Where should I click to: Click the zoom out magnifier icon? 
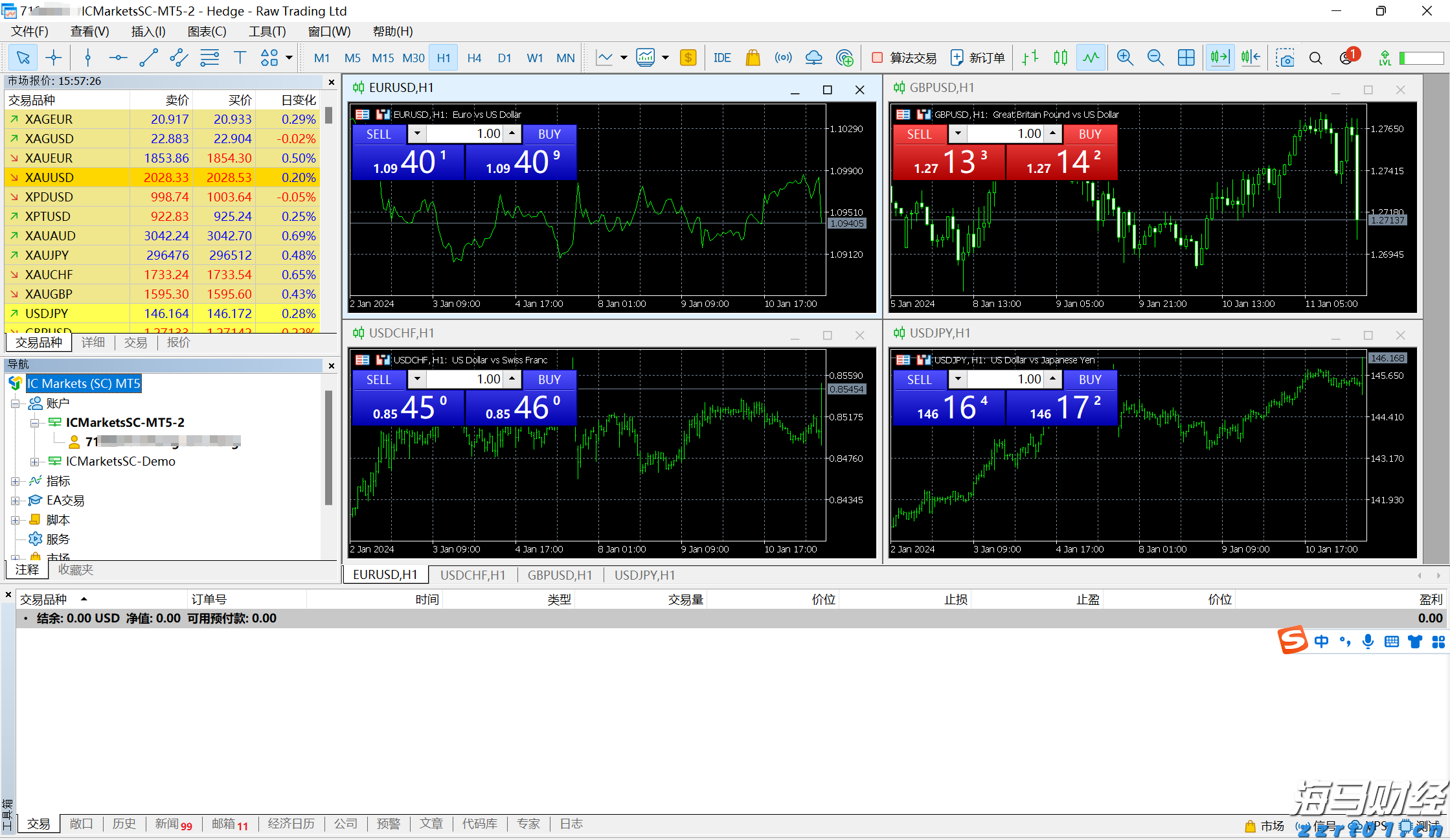tap(1155, 58)
